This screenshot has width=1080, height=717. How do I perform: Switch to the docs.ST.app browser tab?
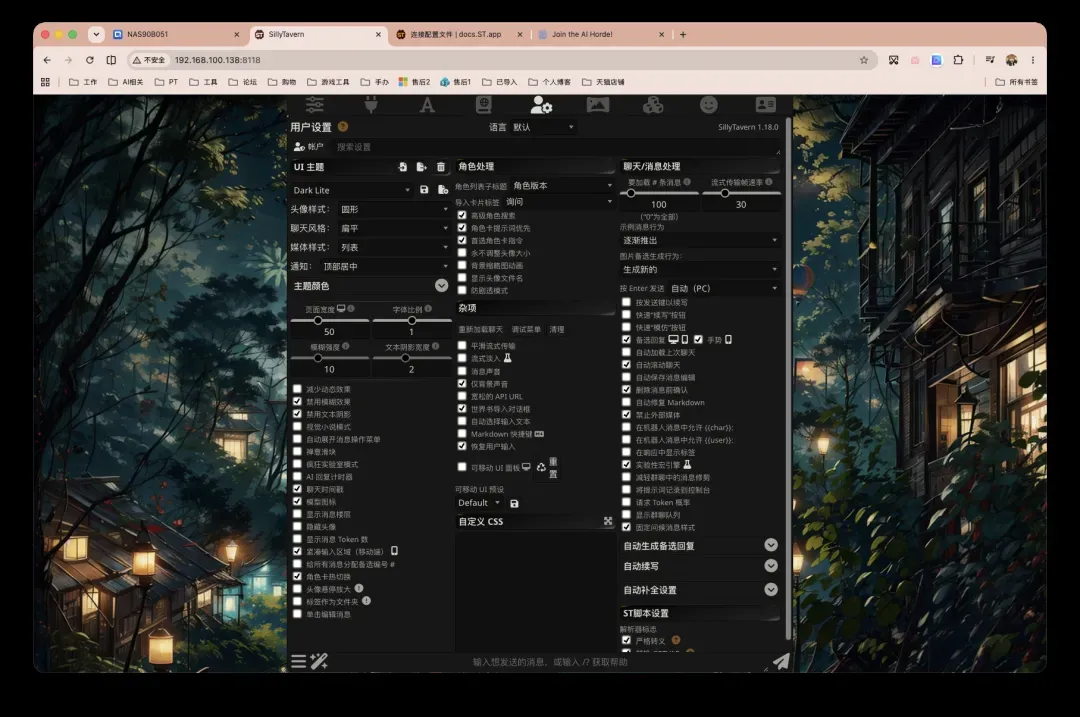(457, 34)
